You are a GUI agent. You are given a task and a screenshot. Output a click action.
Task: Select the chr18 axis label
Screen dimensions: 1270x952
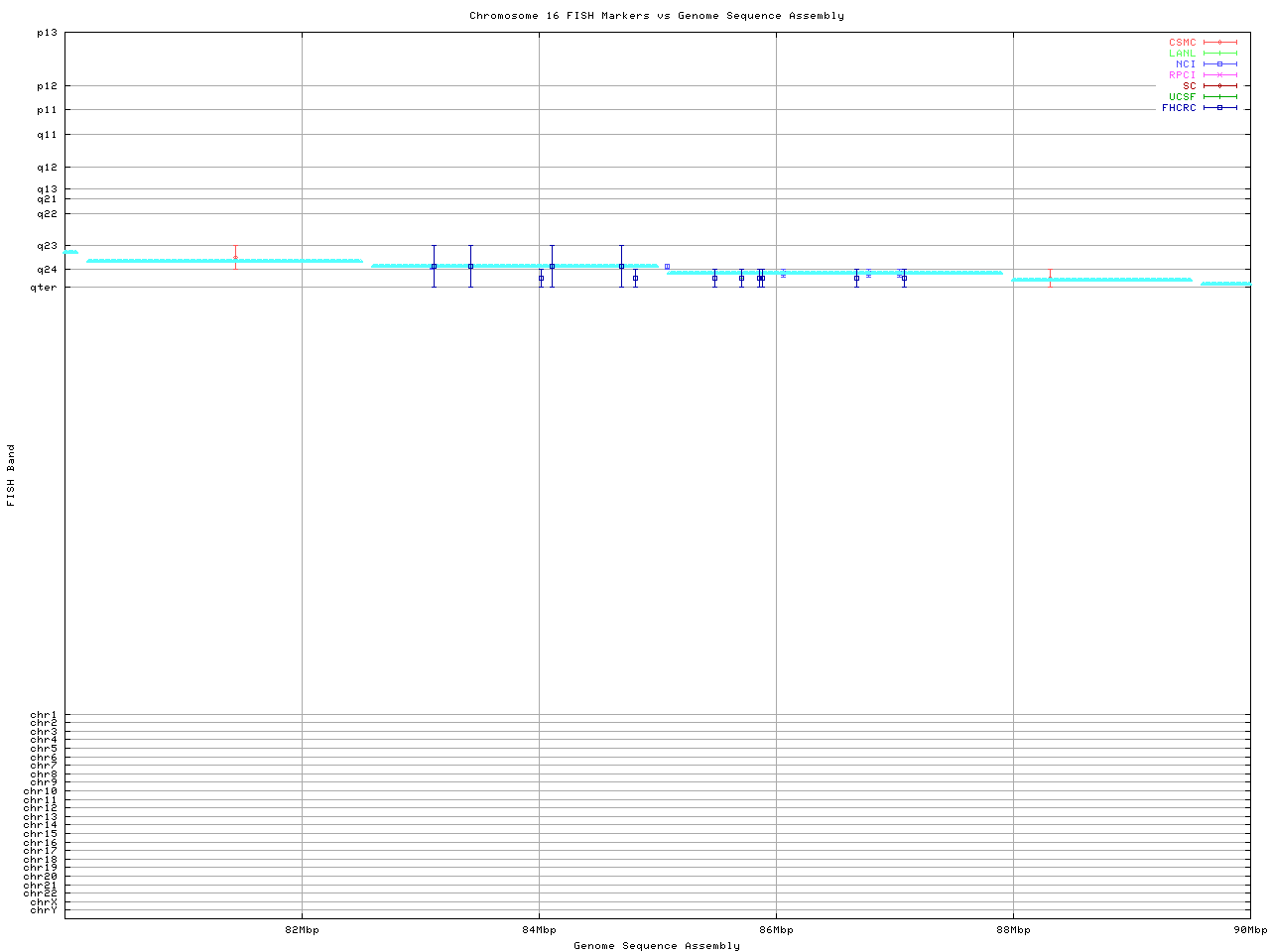[x=41, y=860]
